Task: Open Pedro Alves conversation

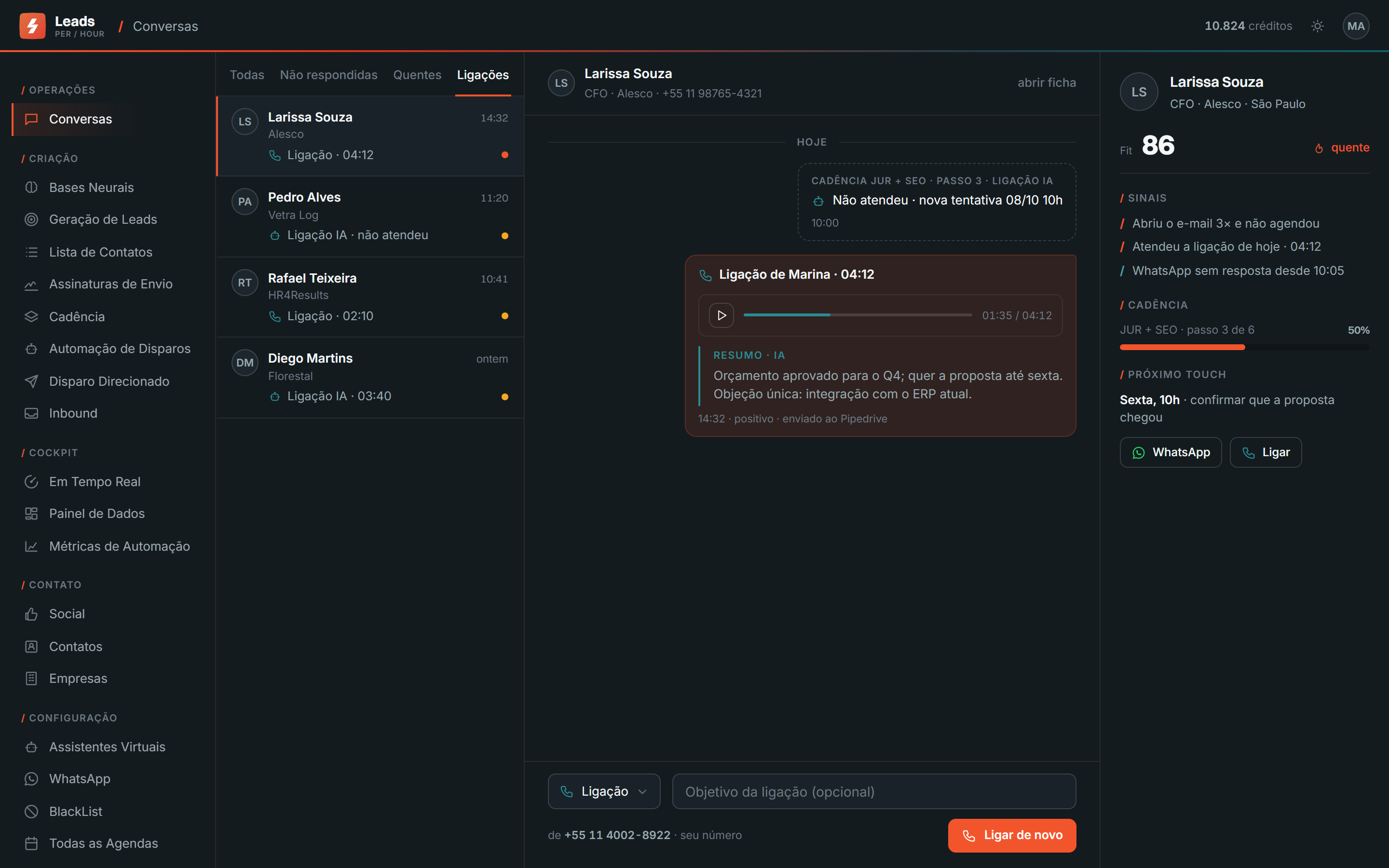Action: (x=369, y=217)
